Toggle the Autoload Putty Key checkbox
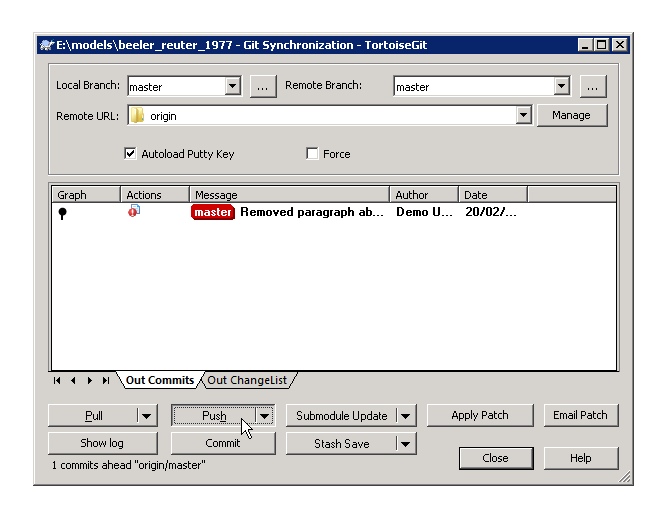Image resolution: width=667 pixels, height=519 pixels. (130, 153)
